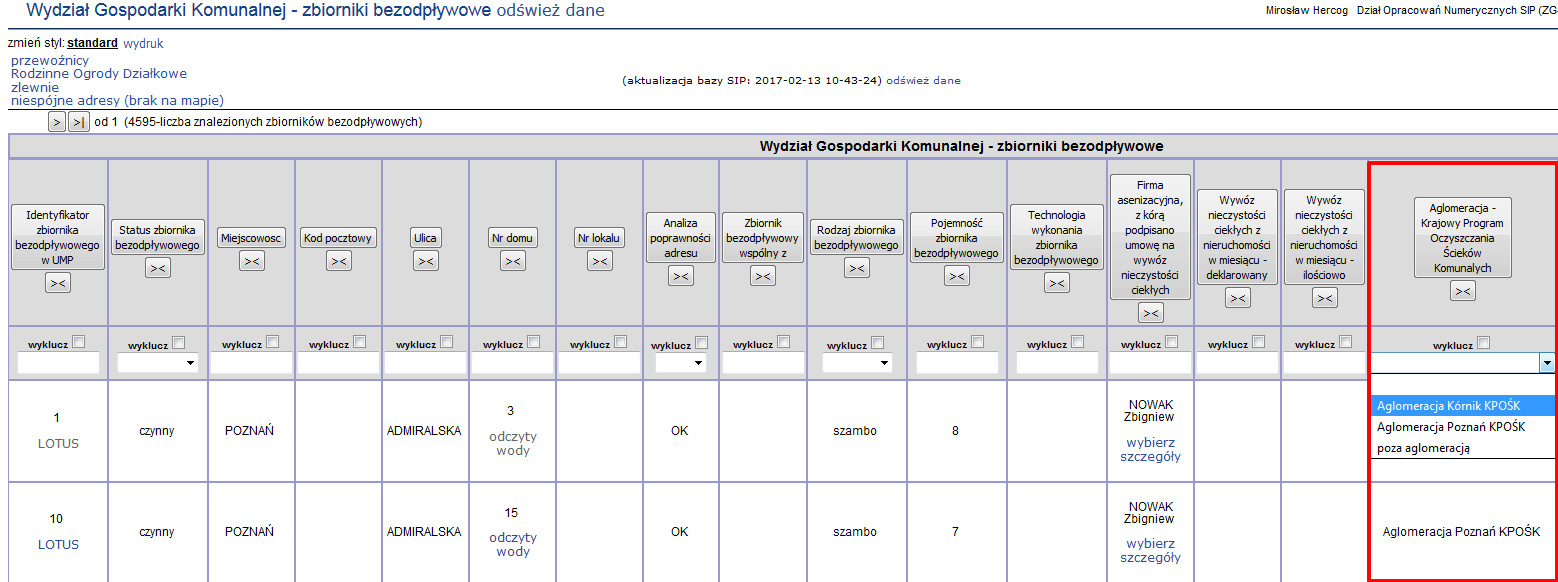Expand the Rodzaj zbiornika filter dropdown
Screen dimensions: 1558x582
(856, 363)
